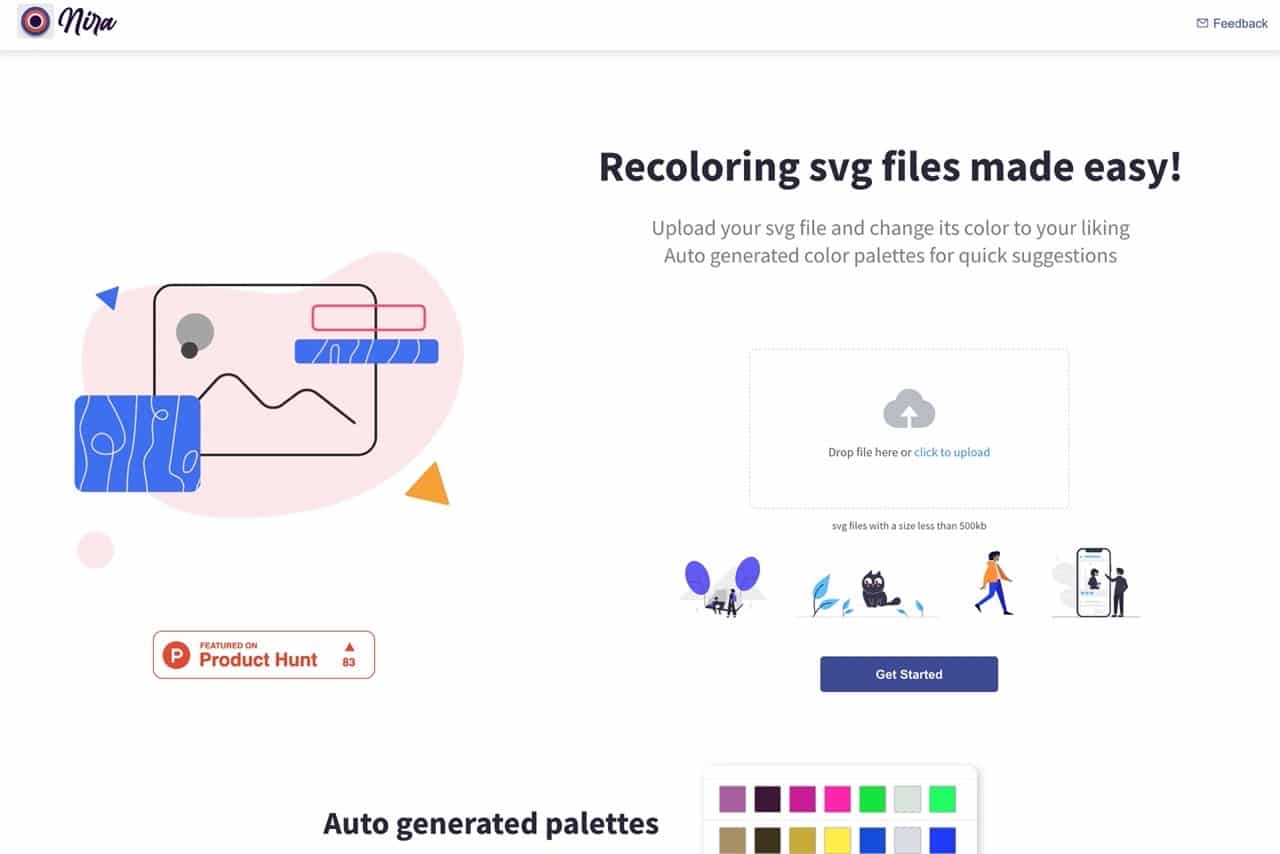Click the yellow swatch in second palette row

(837, 840)
